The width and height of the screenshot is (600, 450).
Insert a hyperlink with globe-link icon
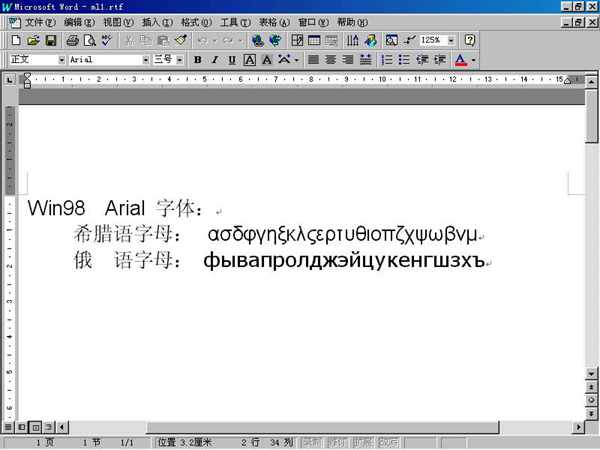258,40
